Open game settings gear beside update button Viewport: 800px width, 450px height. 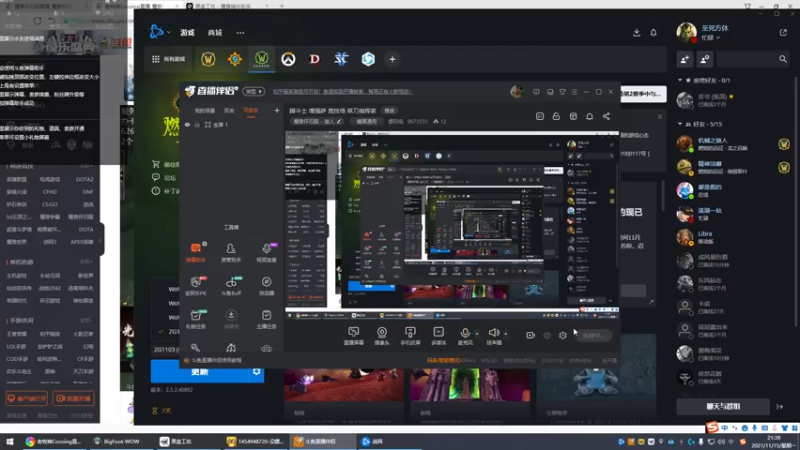(x=257, y=372)
